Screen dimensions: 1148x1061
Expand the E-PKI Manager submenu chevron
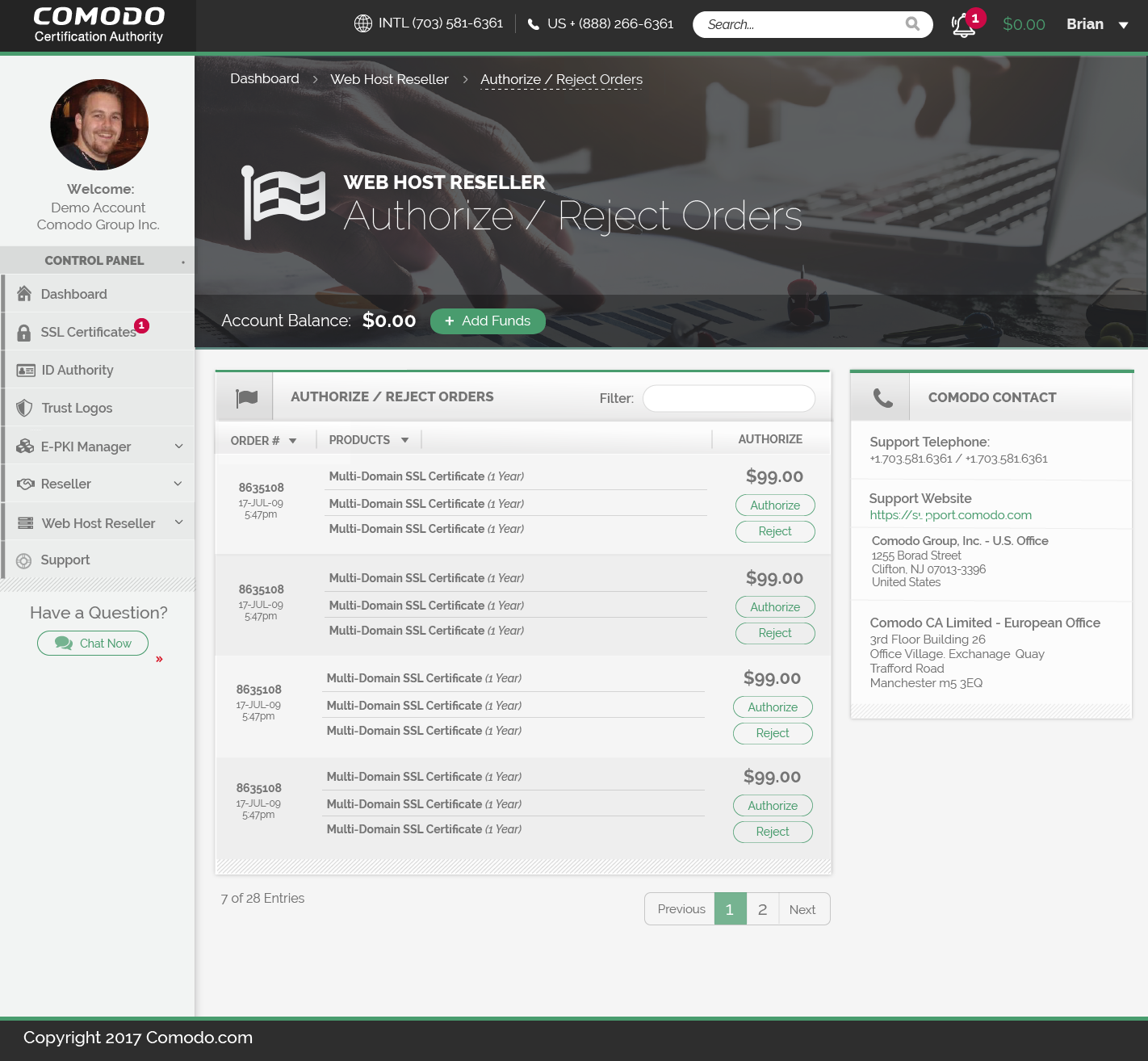[x=179, y=446]
